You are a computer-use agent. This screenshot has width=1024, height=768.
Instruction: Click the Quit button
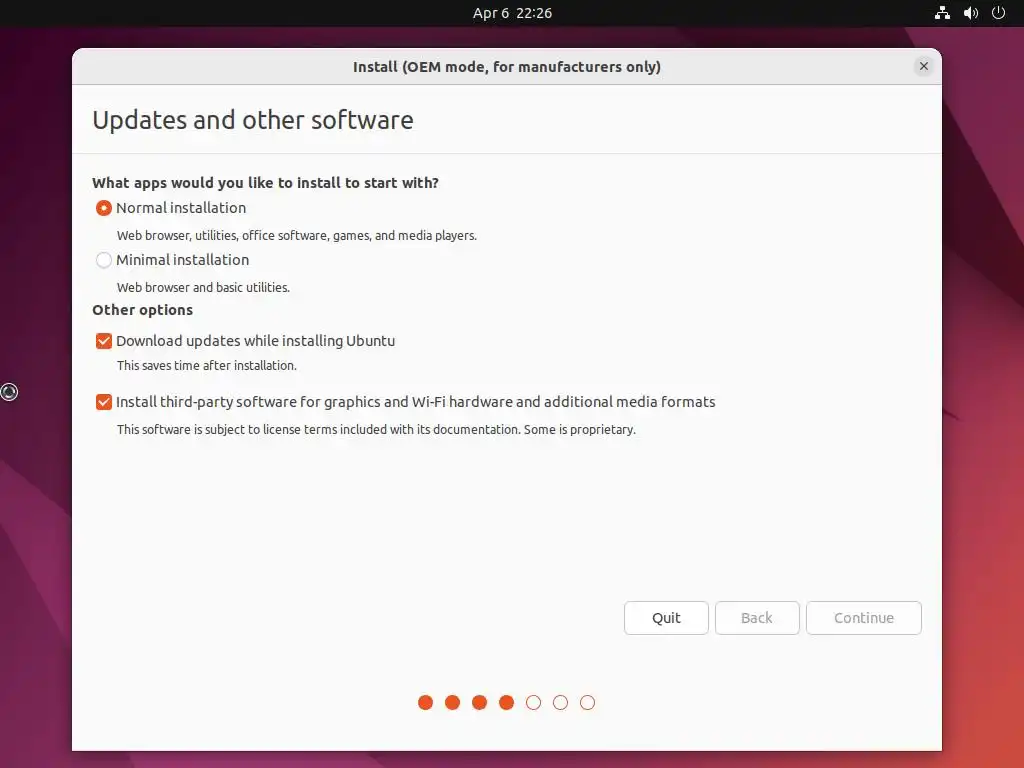tap(666, 618)
